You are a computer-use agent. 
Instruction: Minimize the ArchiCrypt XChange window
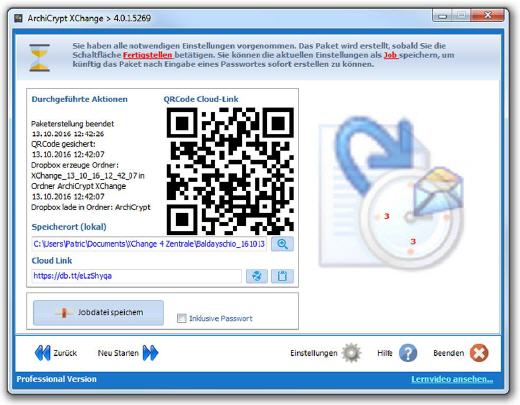442,16
